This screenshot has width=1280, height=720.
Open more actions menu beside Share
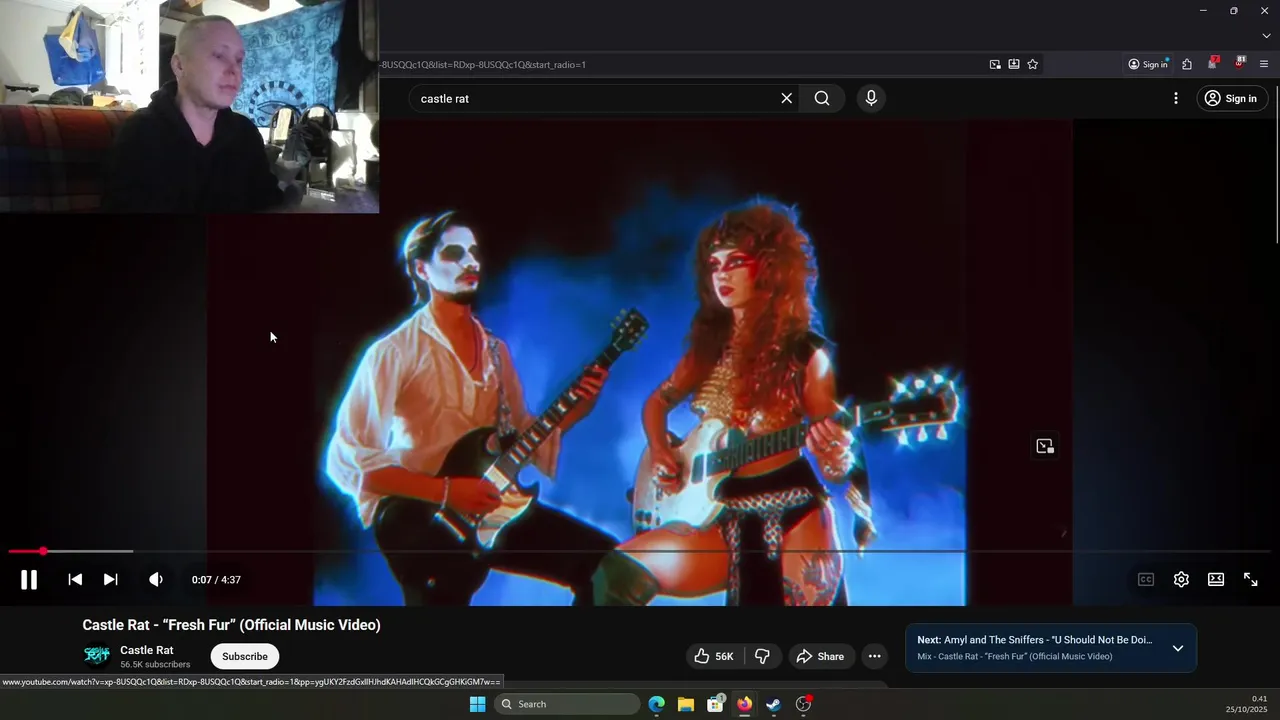click(874, 656)
